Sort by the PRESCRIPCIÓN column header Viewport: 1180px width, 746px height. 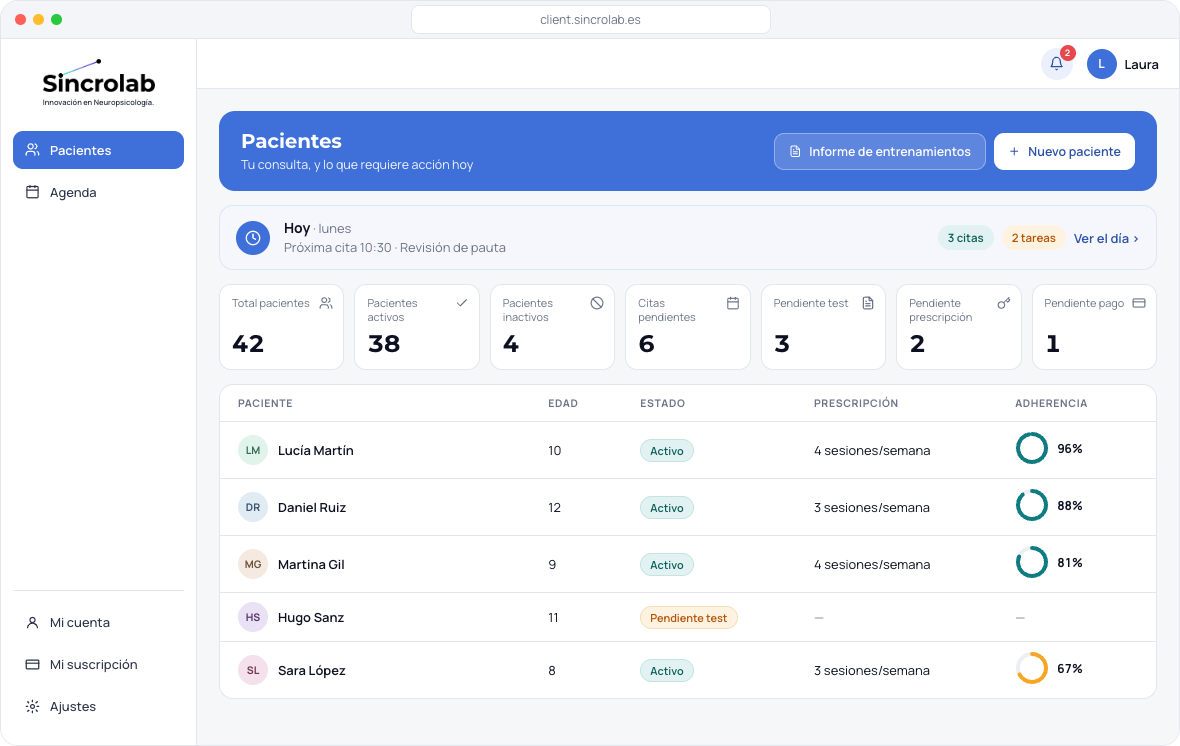click(x=856, y=403)
